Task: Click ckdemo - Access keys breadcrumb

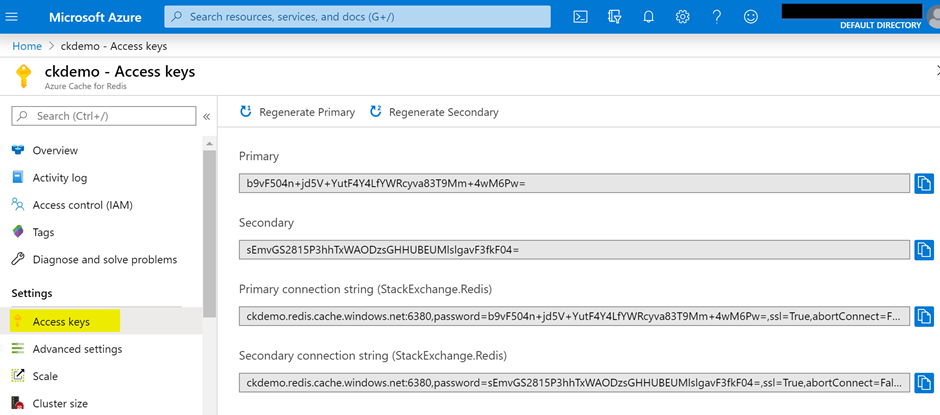Action: point(114,46)
